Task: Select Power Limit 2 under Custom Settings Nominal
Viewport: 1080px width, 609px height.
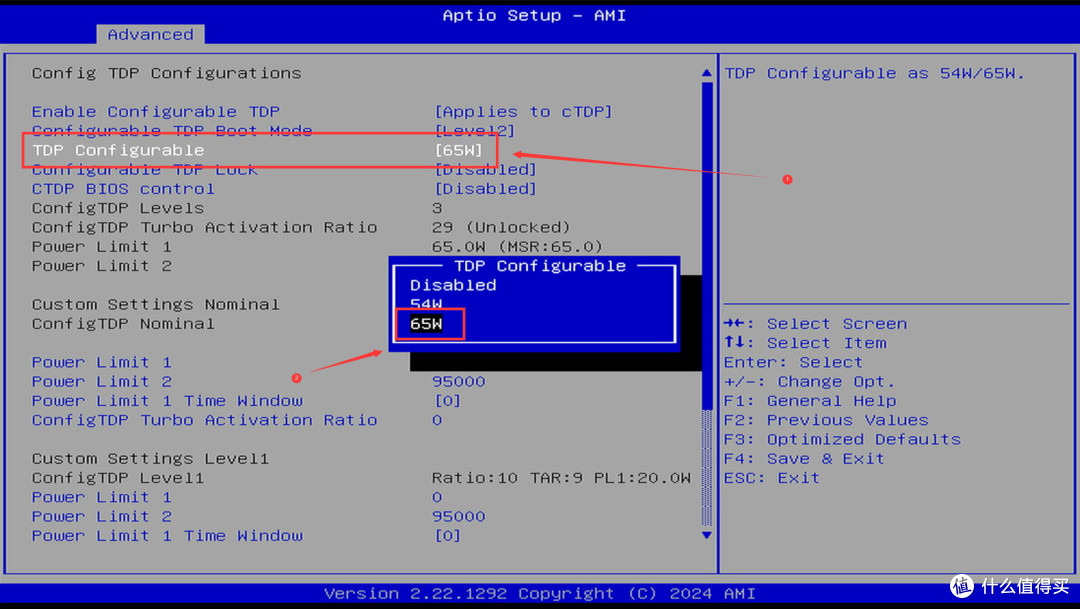Action: [x=101, y=382]
